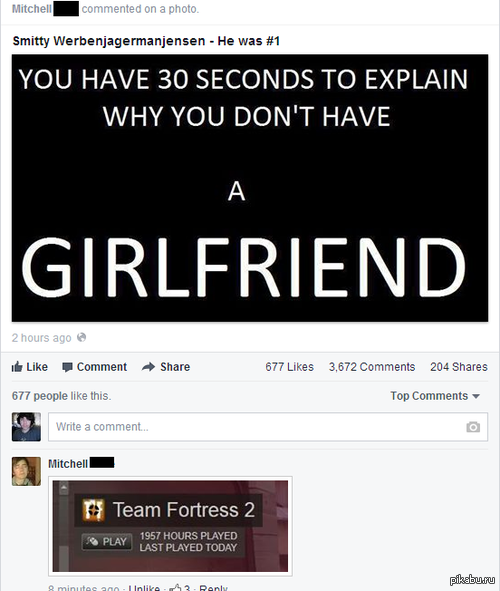This screenshot has width=500, height=591.
Task: Open the Top Comments sort dropdown
Action: [435, 396]
